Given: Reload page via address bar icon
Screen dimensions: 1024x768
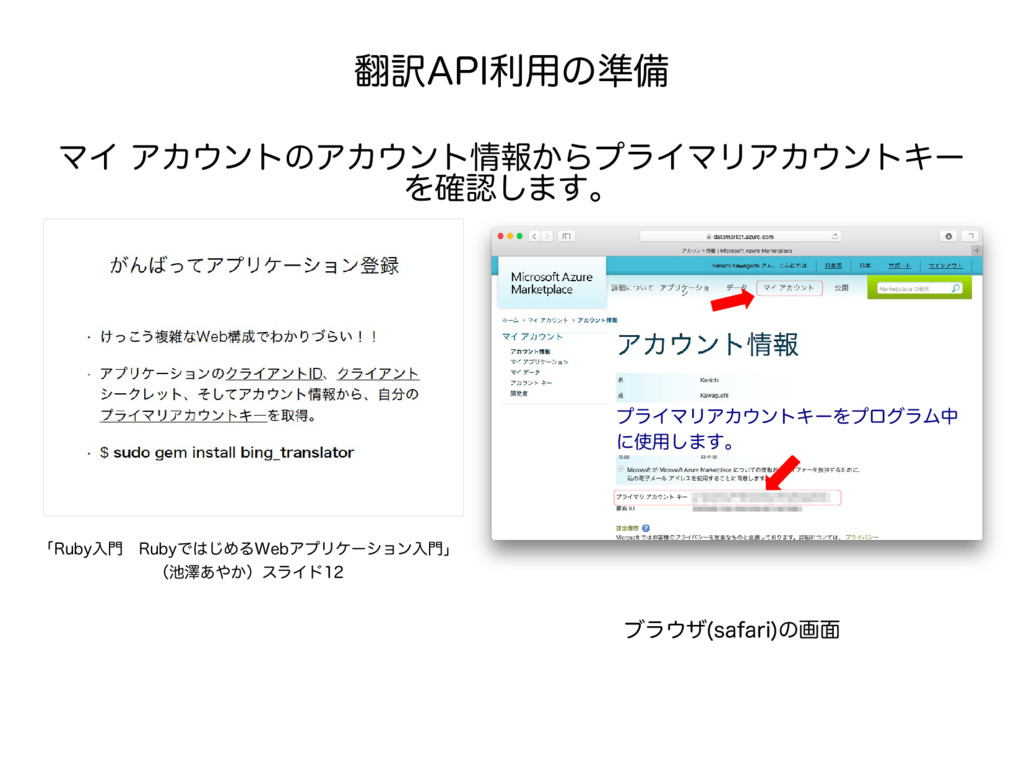Looking at the screenshot, I should (x=835, y=236).
